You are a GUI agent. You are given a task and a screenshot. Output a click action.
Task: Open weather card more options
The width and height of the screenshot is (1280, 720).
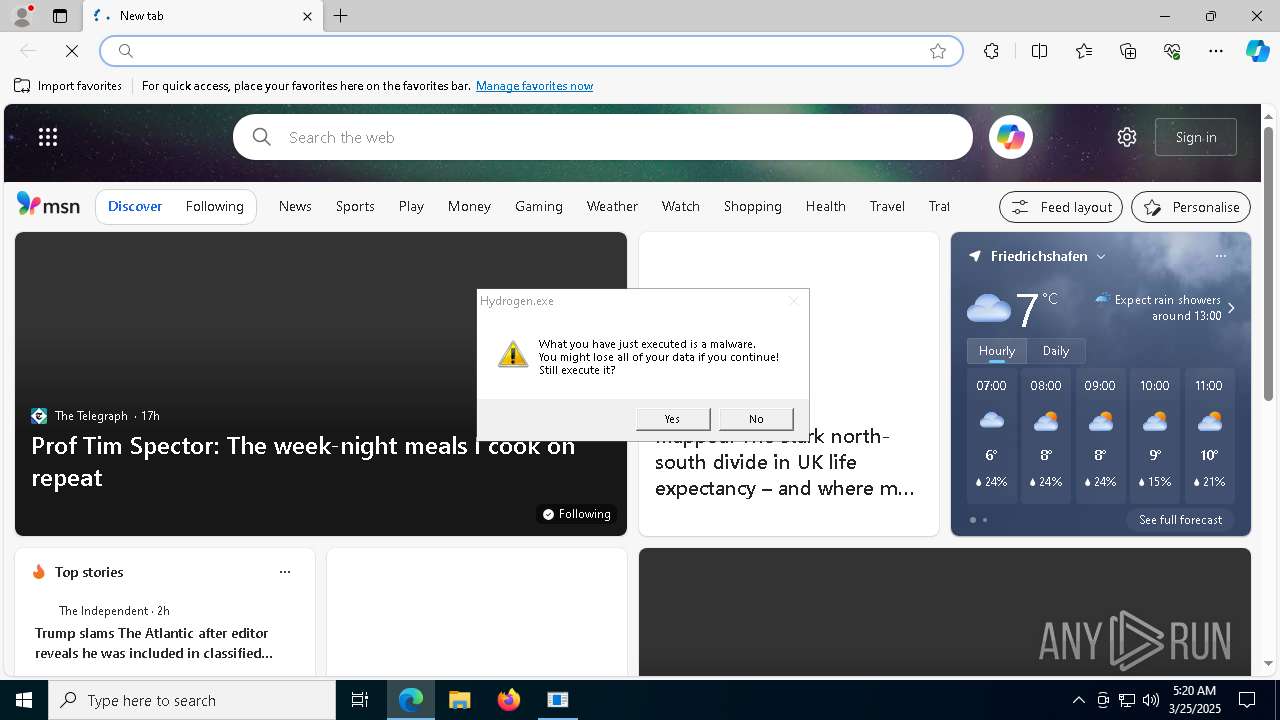1220,256
